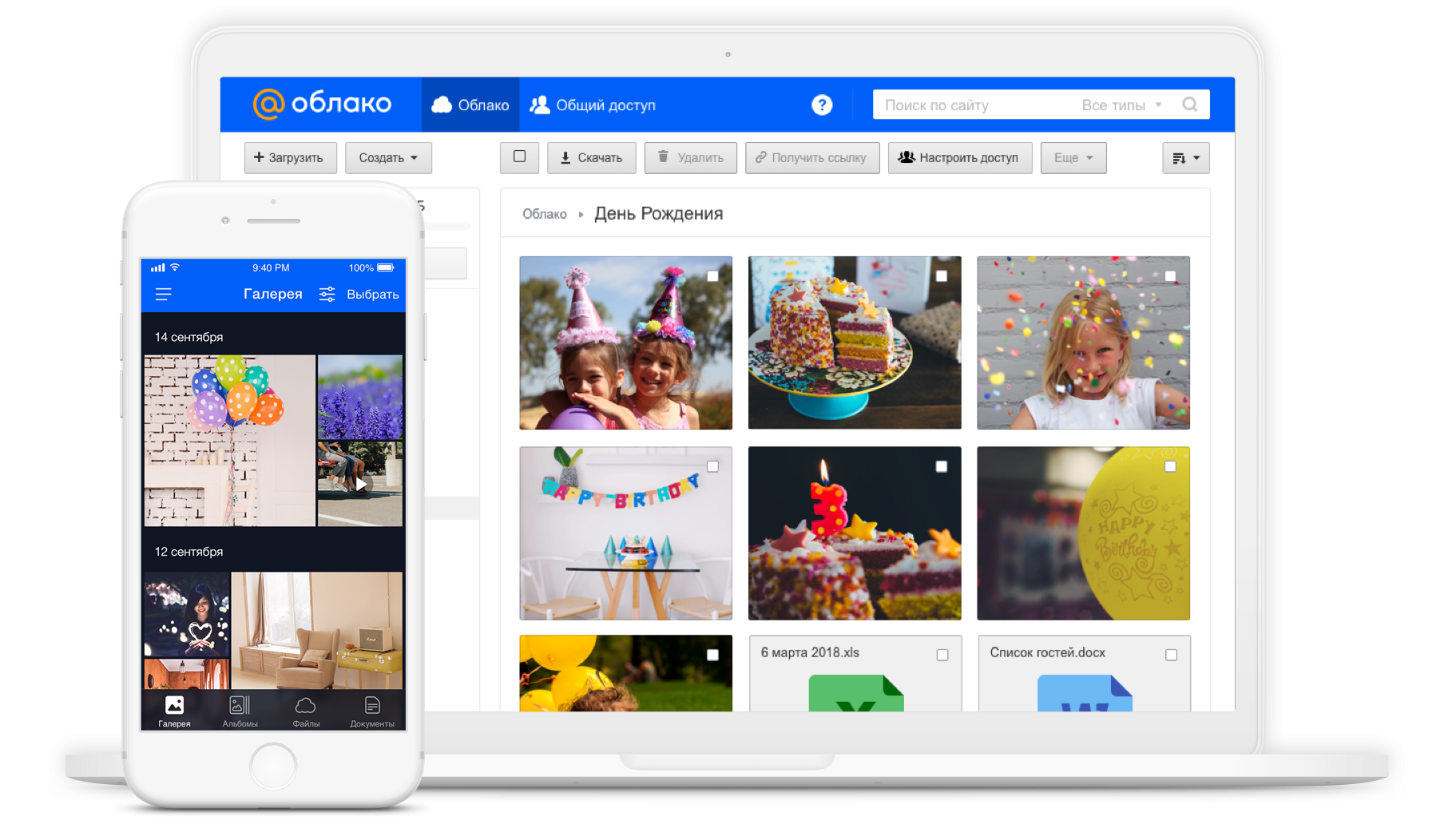Switch to the Общий доступ tab
Image resolution: width=1452 pixels, height=840 pixels.
(x=593, y=105)
